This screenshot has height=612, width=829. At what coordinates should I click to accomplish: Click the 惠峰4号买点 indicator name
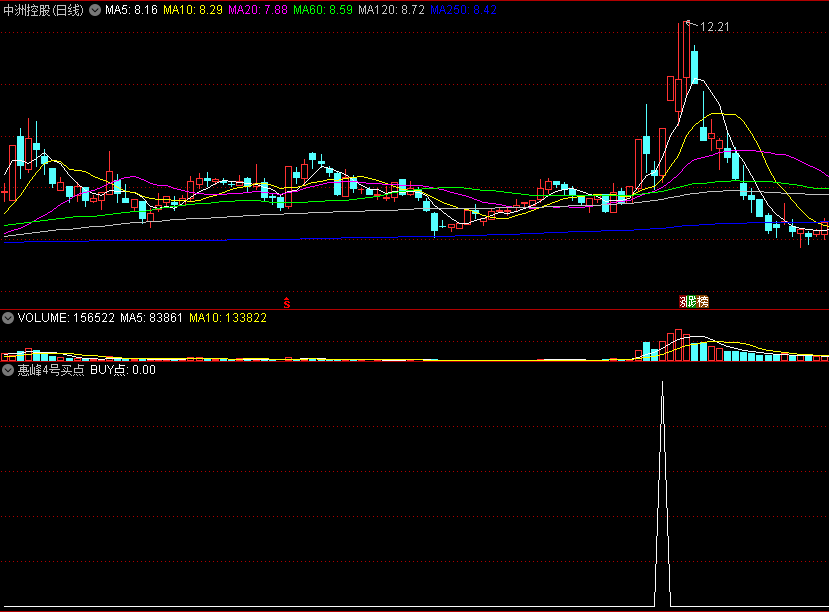click(x=51, y=370)
